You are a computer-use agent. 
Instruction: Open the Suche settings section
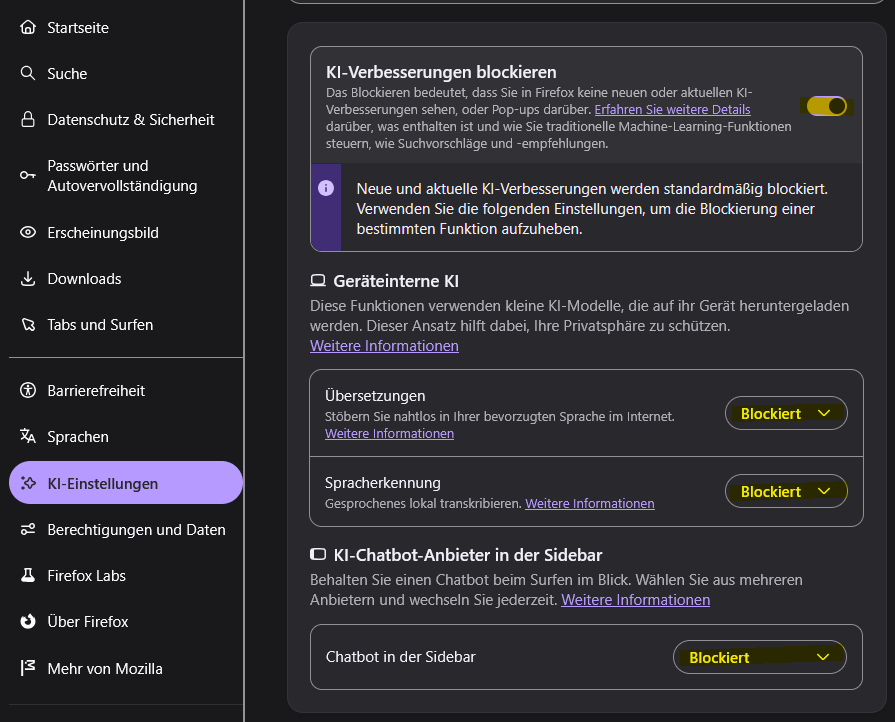[x=126, y=73]
